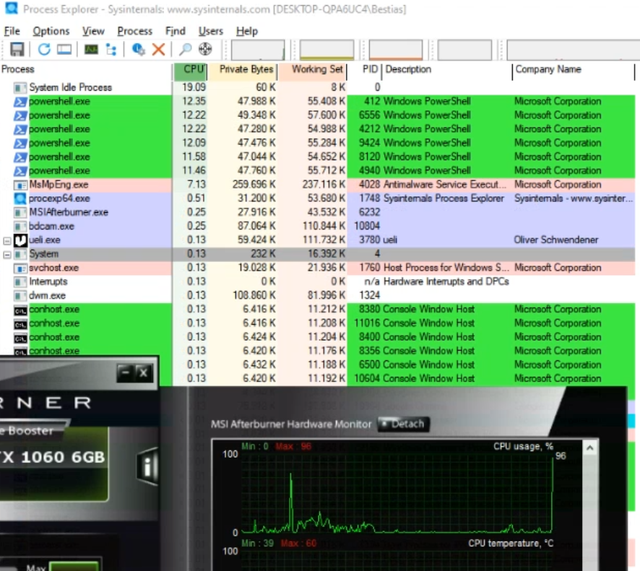Click the commit history mini graph in toolbar
640x571 pixels.
click(327, 50)
